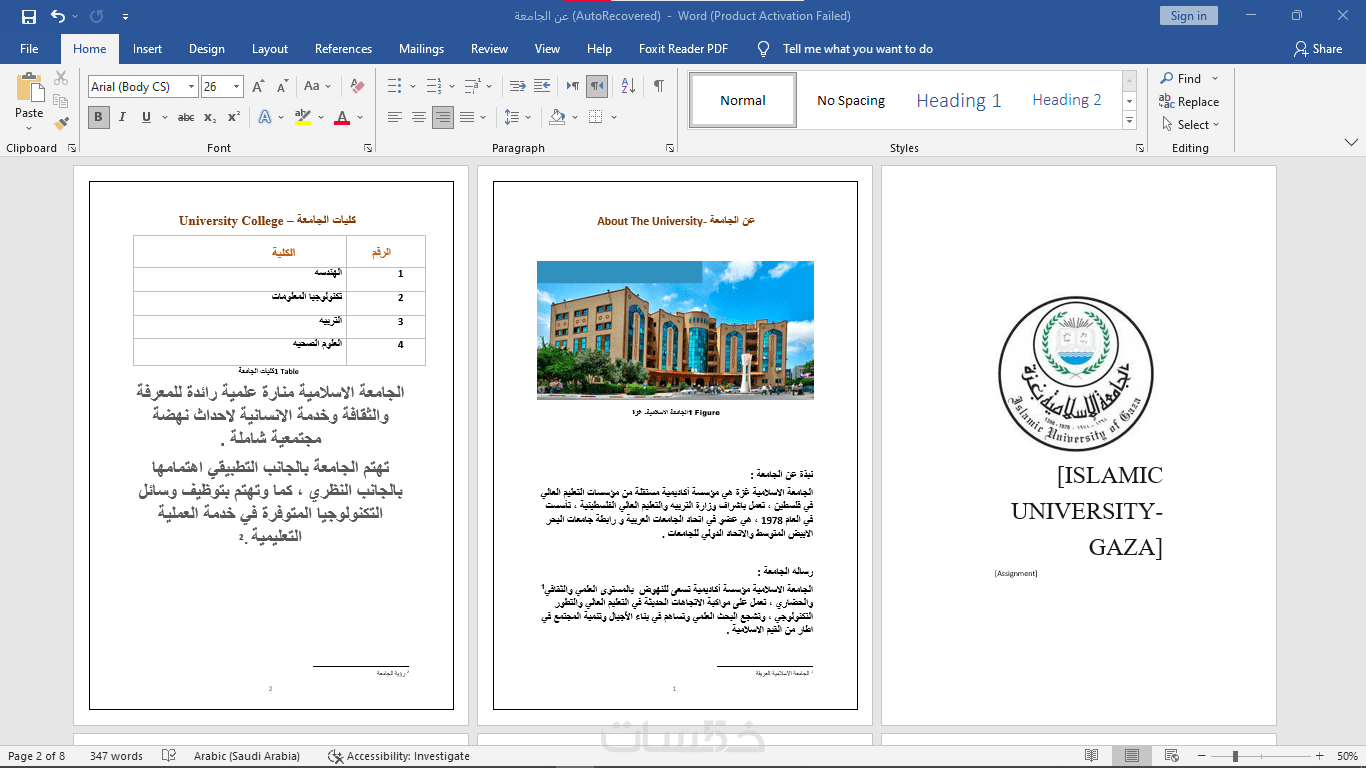Viewport: 1366px width, 768px height.
Task: Undo the last action
Action: [58, 16]
